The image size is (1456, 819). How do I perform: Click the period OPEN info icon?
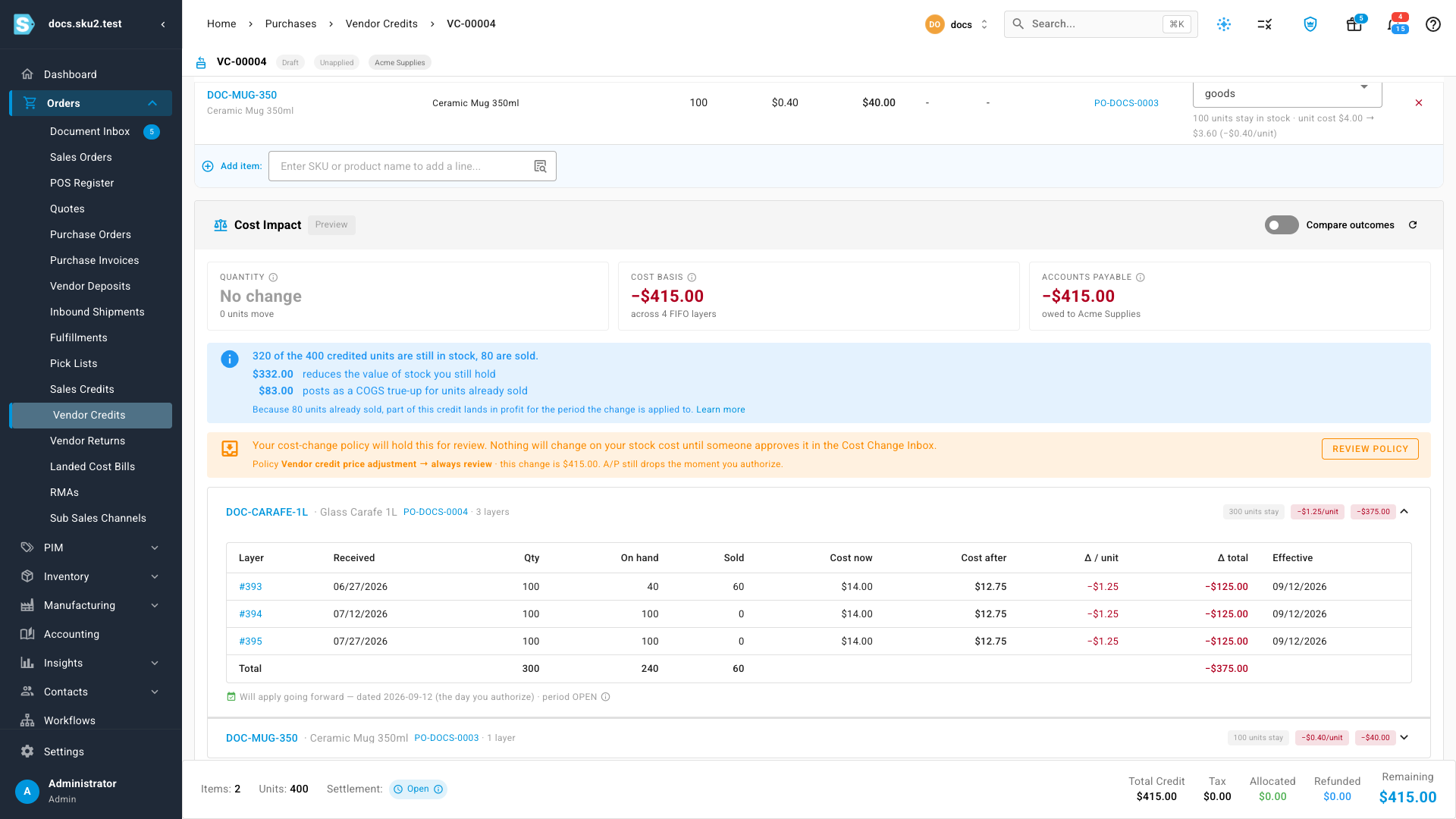[x=606, y=697]
